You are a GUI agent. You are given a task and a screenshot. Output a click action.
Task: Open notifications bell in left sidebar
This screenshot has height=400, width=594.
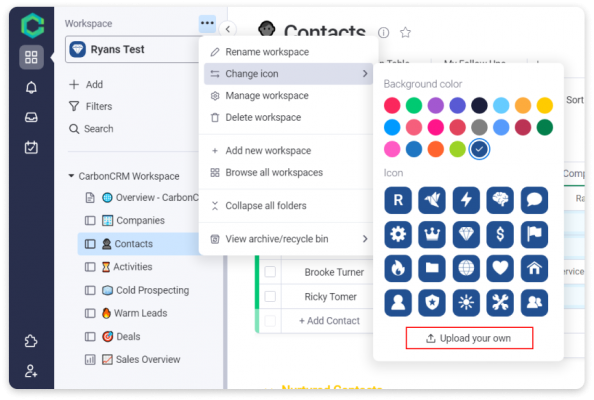[31, 88]
